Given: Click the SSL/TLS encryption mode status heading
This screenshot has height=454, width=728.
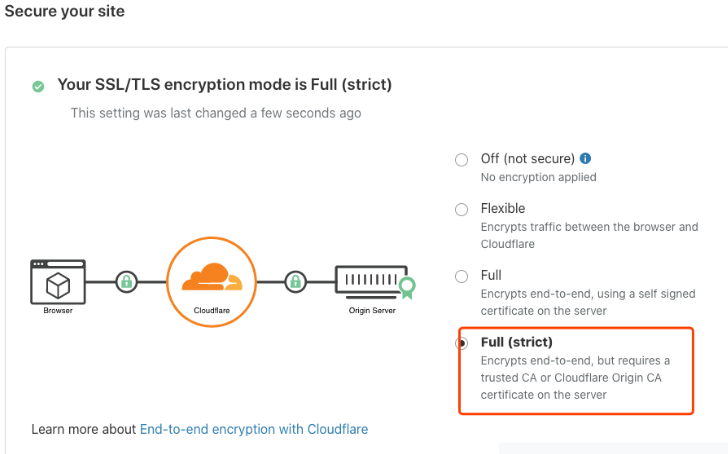Looking at the screenshot, I should pos(224,85).
